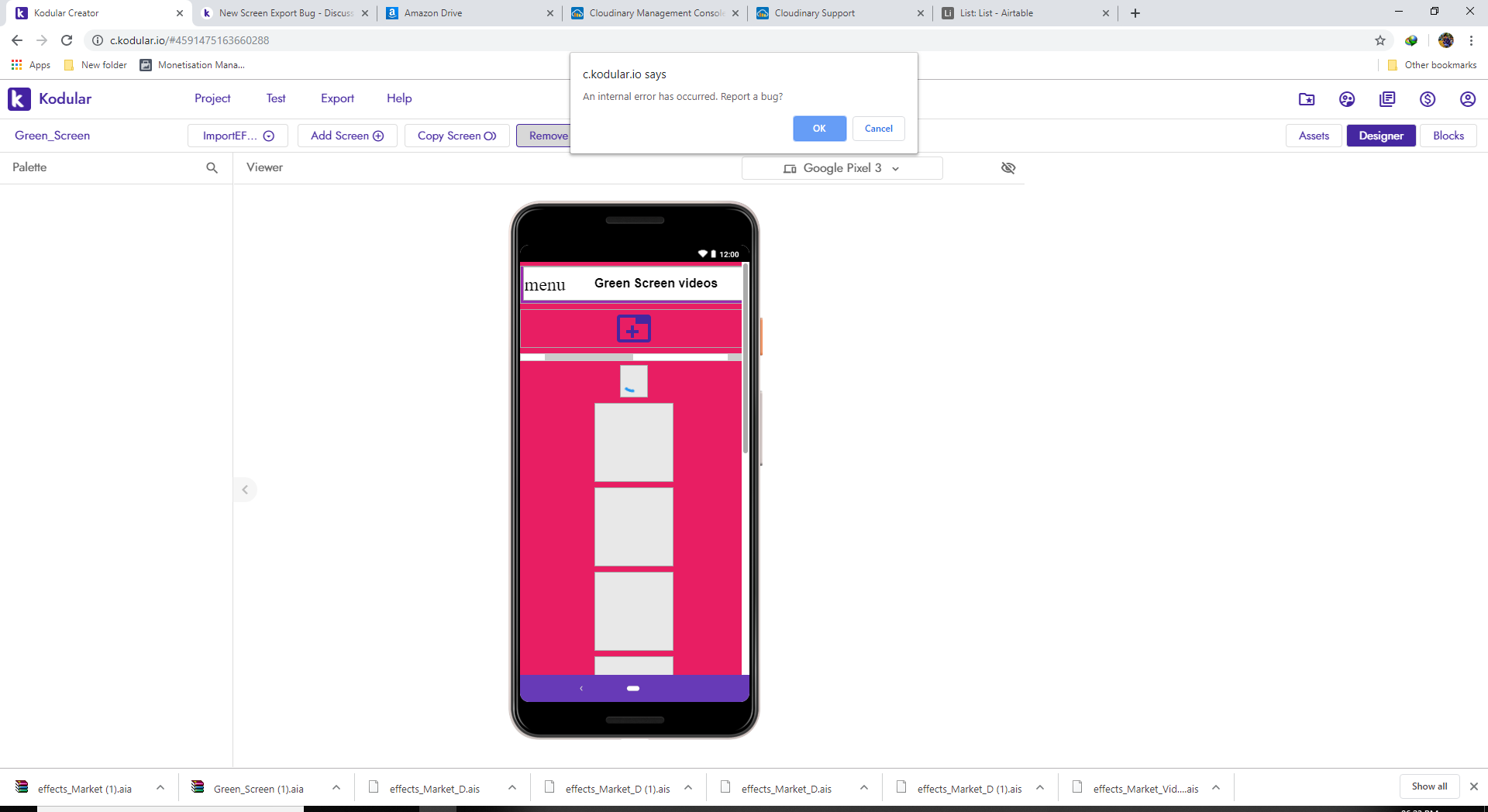The height and width of the screenshot is (812, 1488).
Task: Close the downloads bar
Action: [x=1474, y=786]
